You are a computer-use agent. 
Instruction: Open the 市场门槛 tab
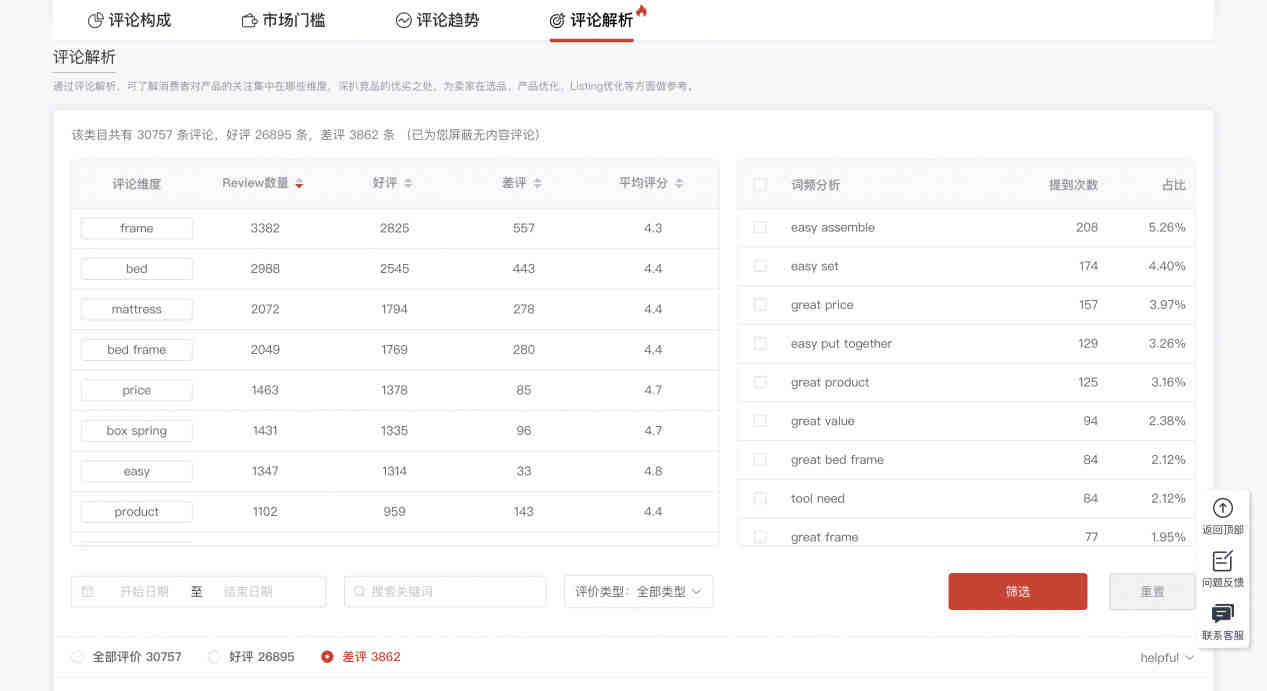[x=283, y=20]
